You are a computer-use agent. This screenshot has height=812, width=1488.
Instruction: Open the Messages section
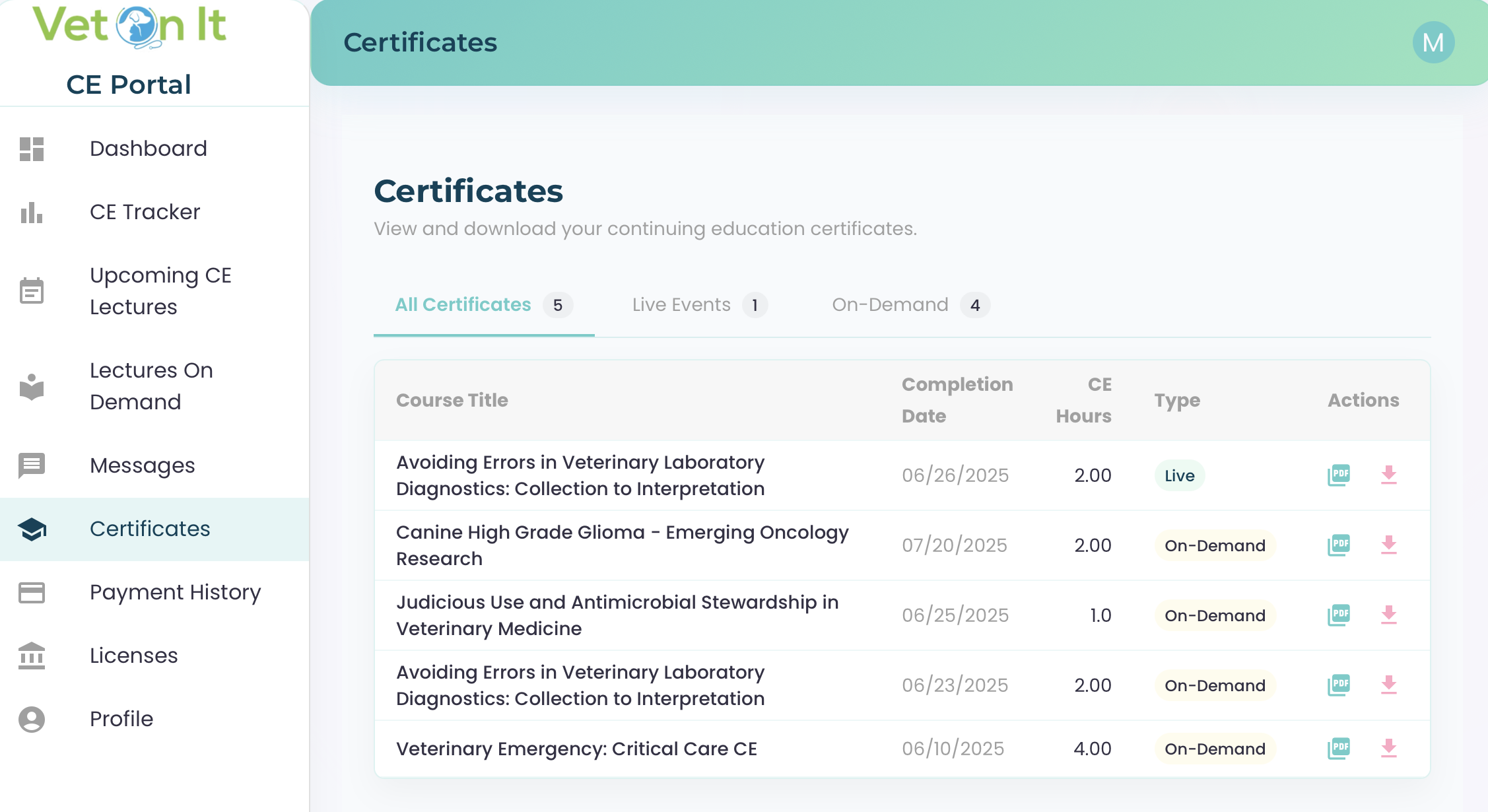142,465
